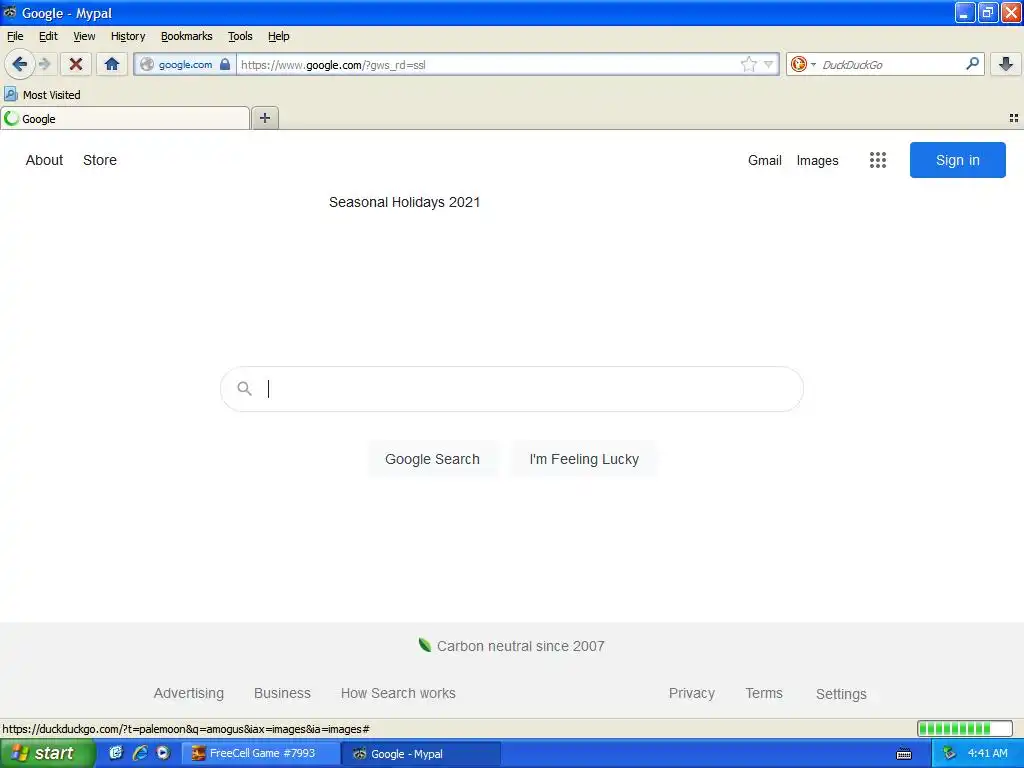This screenshot has height=768, width=1024.
Task: Bookmark this page with the star icon
Action: click(x=748, y=64)
